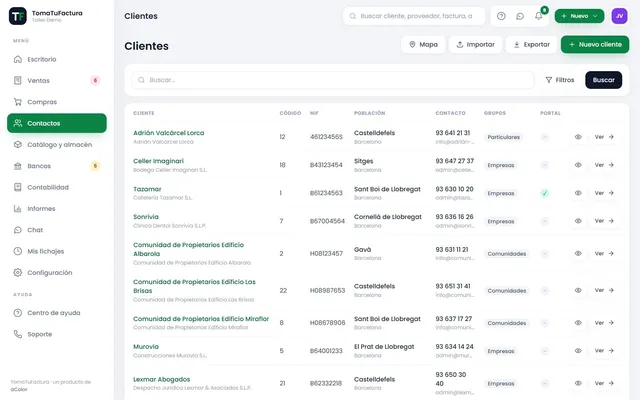Open the Chat menu item
This screenshot has width=640, height=400.
click(x=57, y=230)
